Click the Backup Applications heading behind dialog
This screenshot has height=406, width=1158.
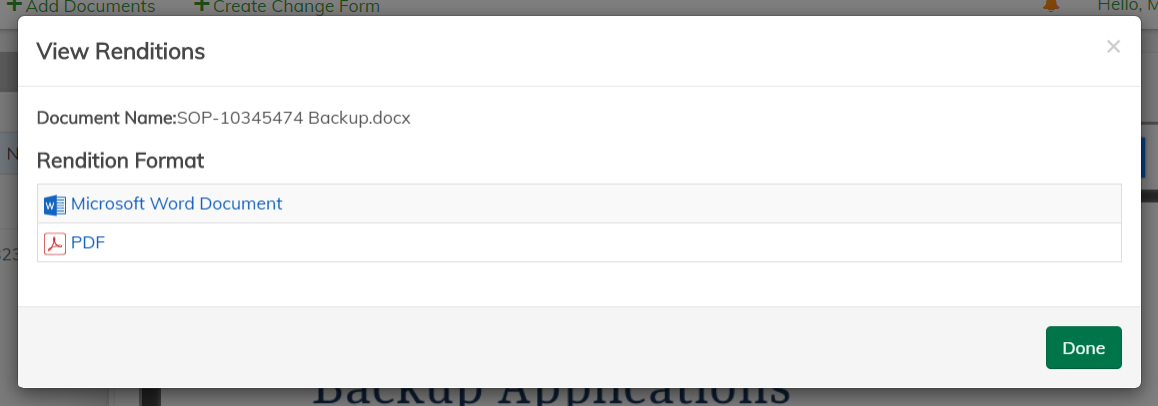(550, 394)
